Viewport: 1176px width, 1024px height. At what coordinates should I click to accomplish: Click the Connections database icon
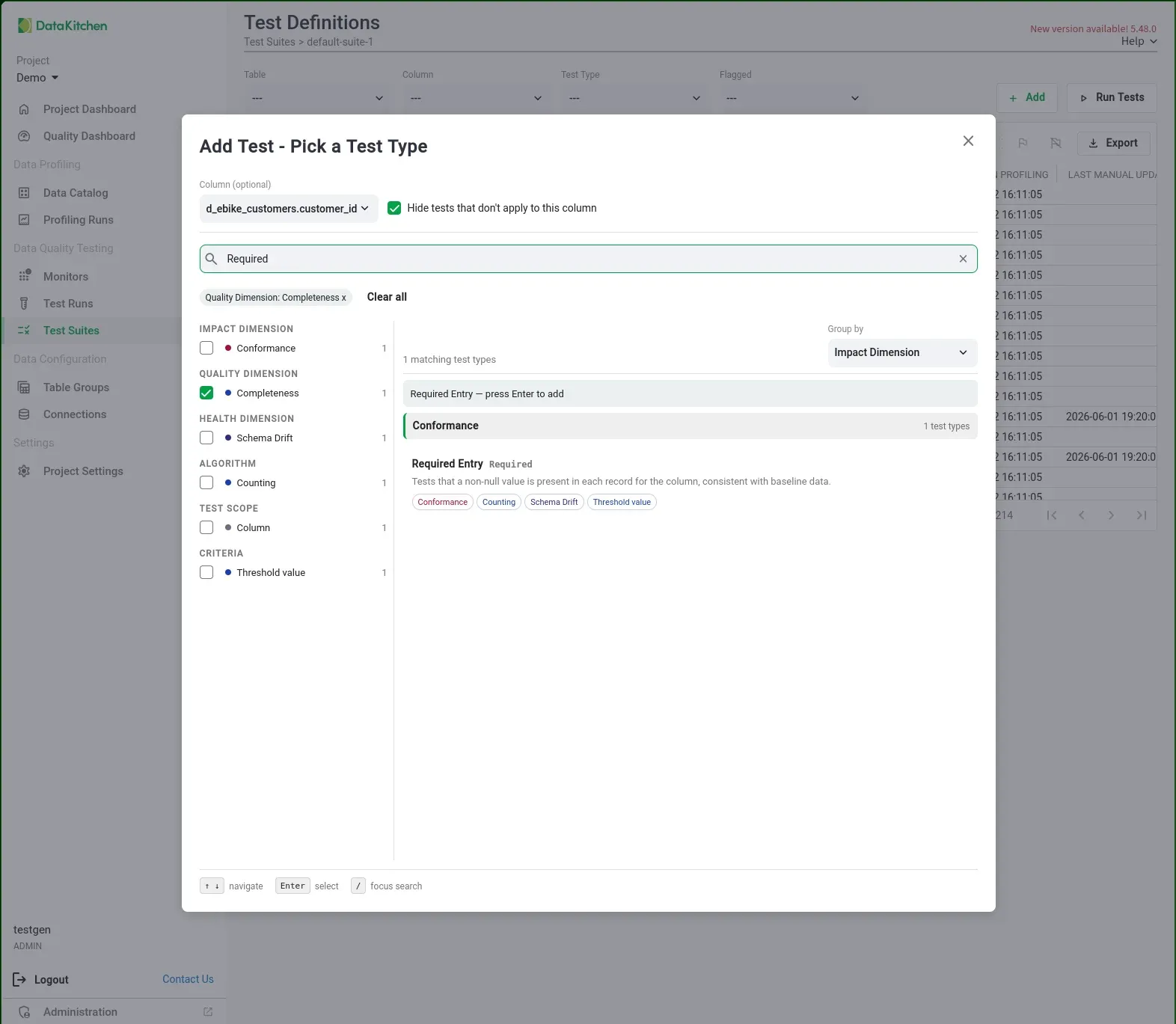point(24,414)
